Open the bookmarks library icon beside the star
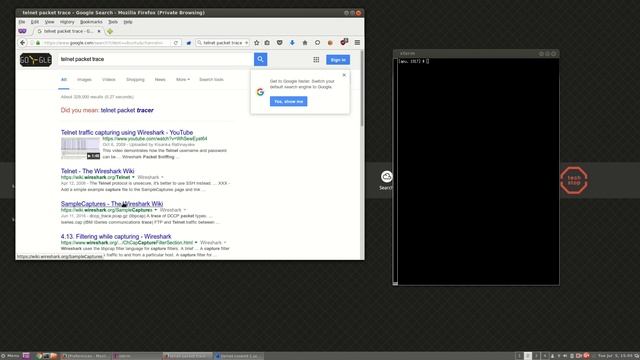This screenshot has width=640, height=360. click(267, 42)
